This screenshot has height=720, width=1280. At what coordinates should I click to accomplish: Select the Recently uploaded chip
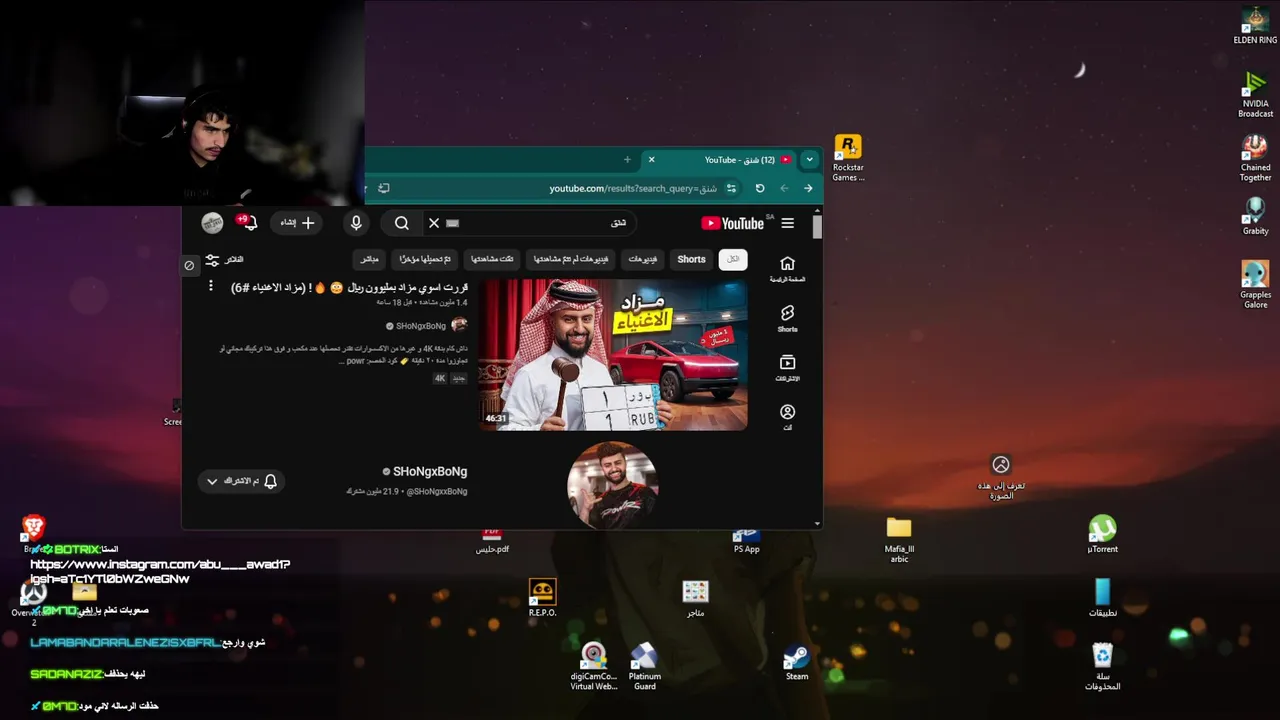point(425,259)
